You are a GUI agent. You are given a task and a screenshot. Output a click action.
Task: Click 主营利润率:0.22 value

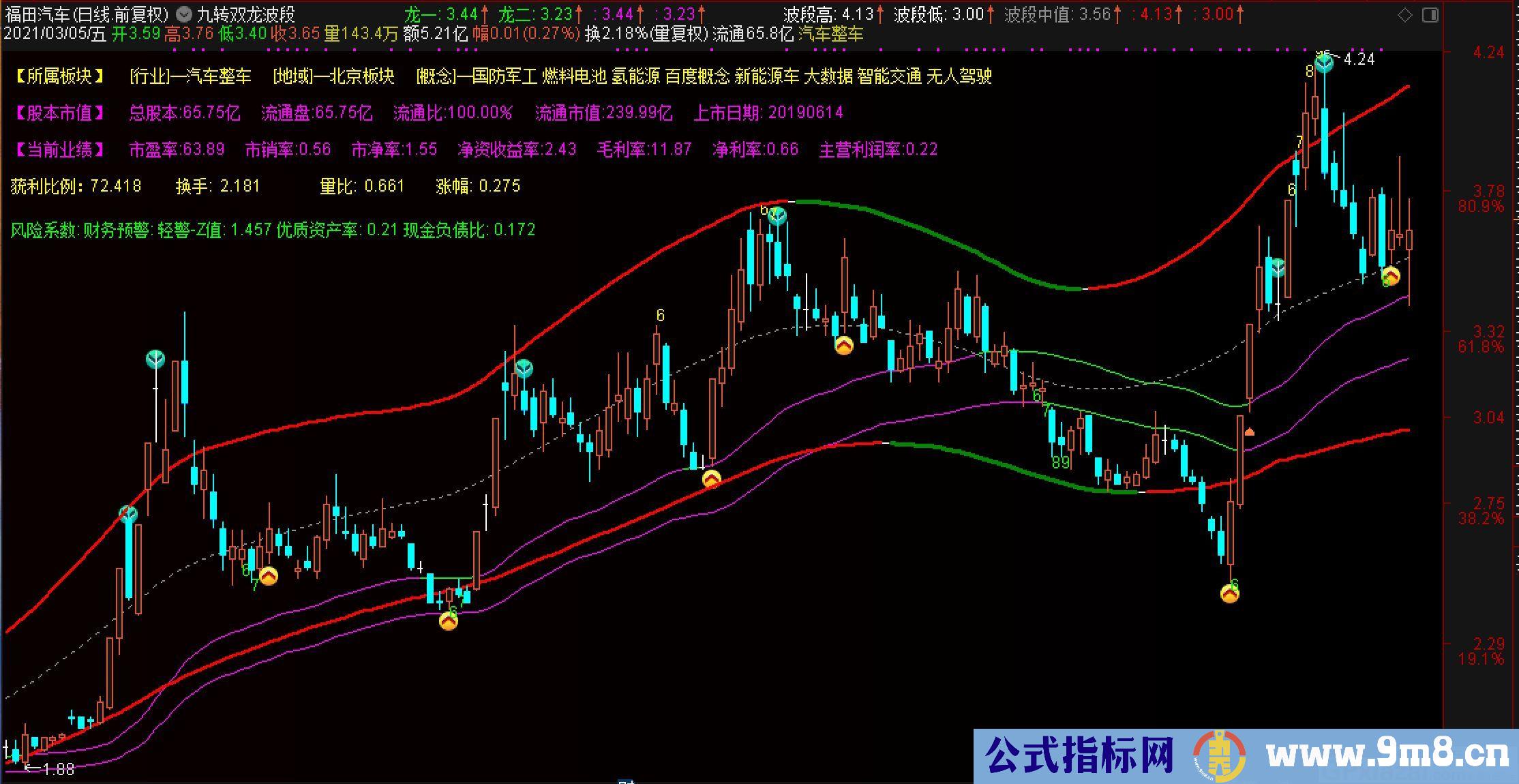pos(878,149)
